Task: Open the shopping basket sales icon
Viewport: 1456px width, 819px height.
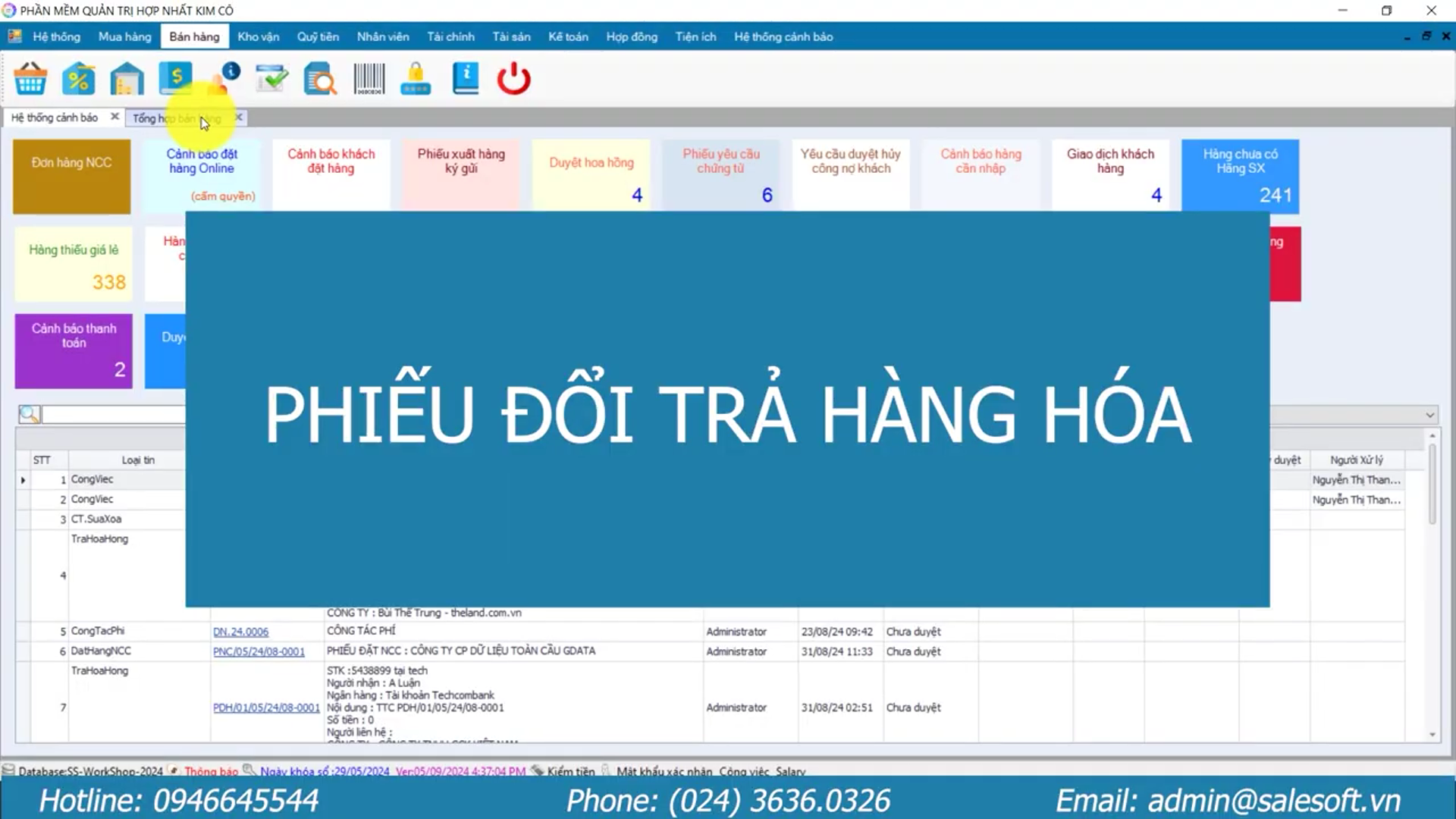Action: (30, 78)
